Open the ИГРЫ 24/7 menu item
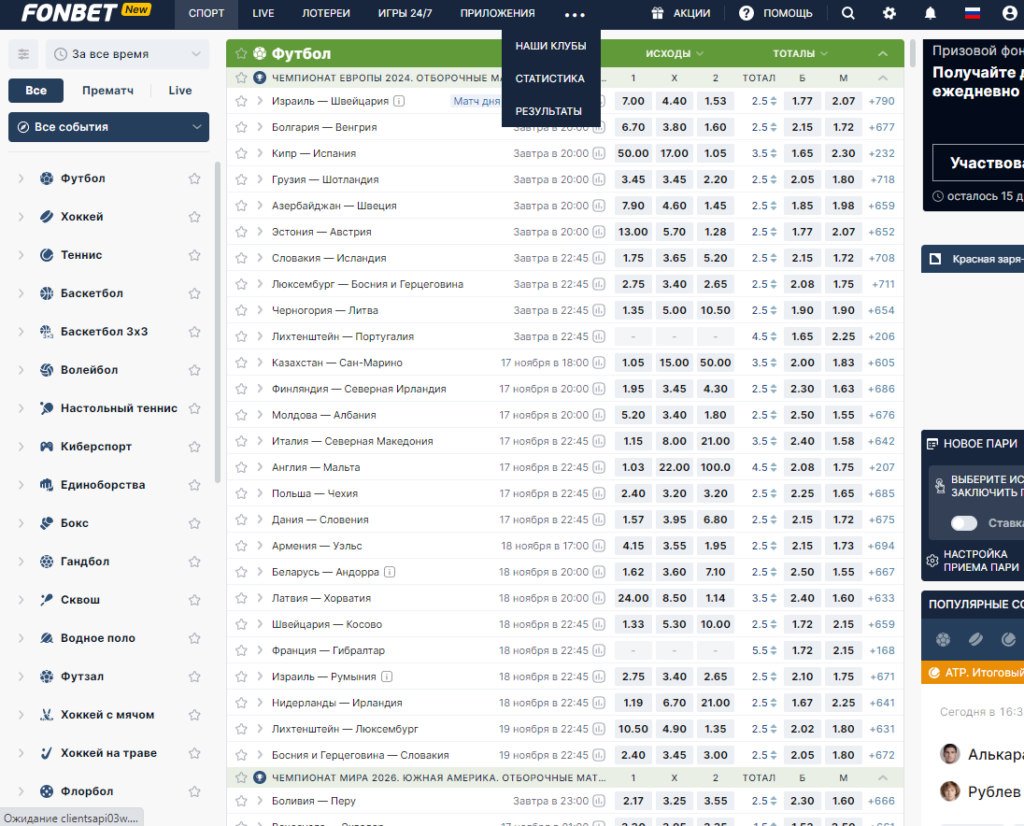The height and width of the screenshot is (826, 1024). [x=405, y=13]
